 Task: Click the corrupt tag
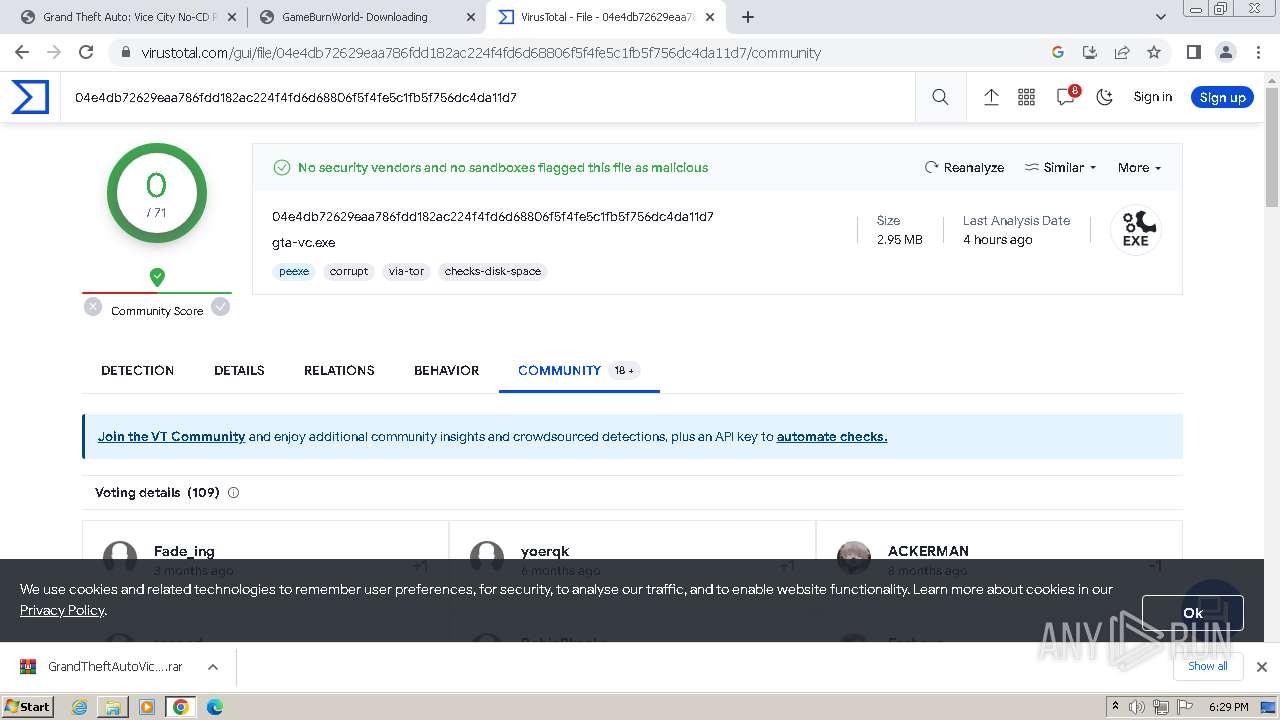[x=349, y=271]
